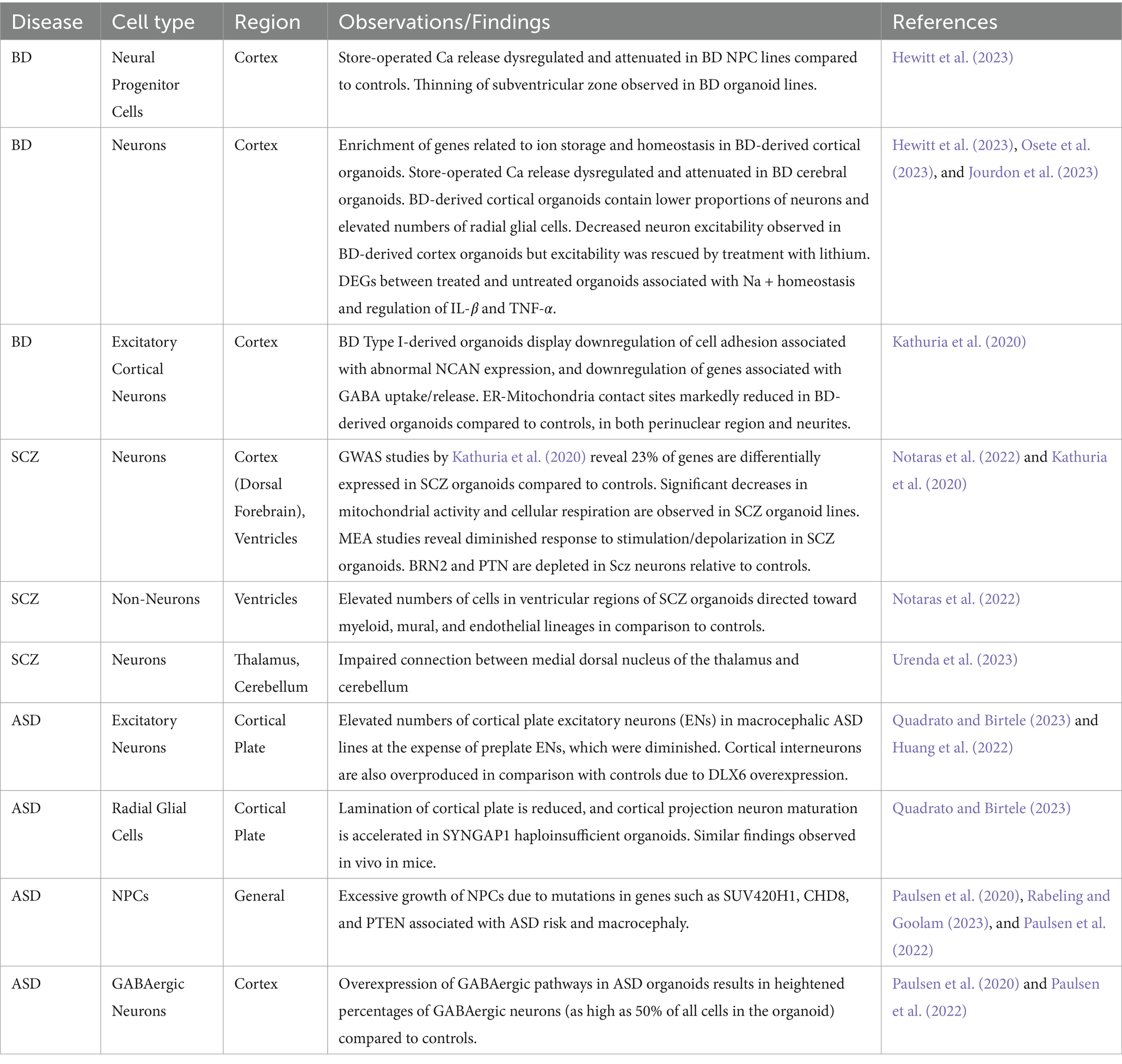
Task: Click the 'SYNGAP1 haploinsufficient organoids' text
Action: (566, 836)
